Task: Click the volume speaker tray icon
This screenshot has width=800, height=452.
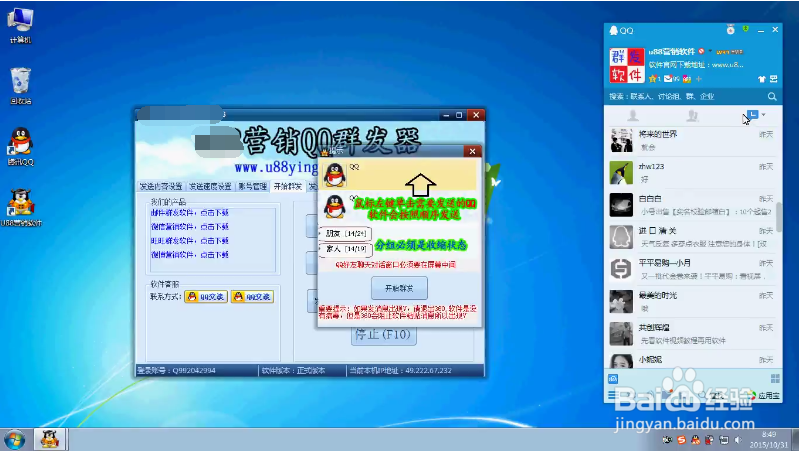Action: pyautogui.click(x=738, y=440)
